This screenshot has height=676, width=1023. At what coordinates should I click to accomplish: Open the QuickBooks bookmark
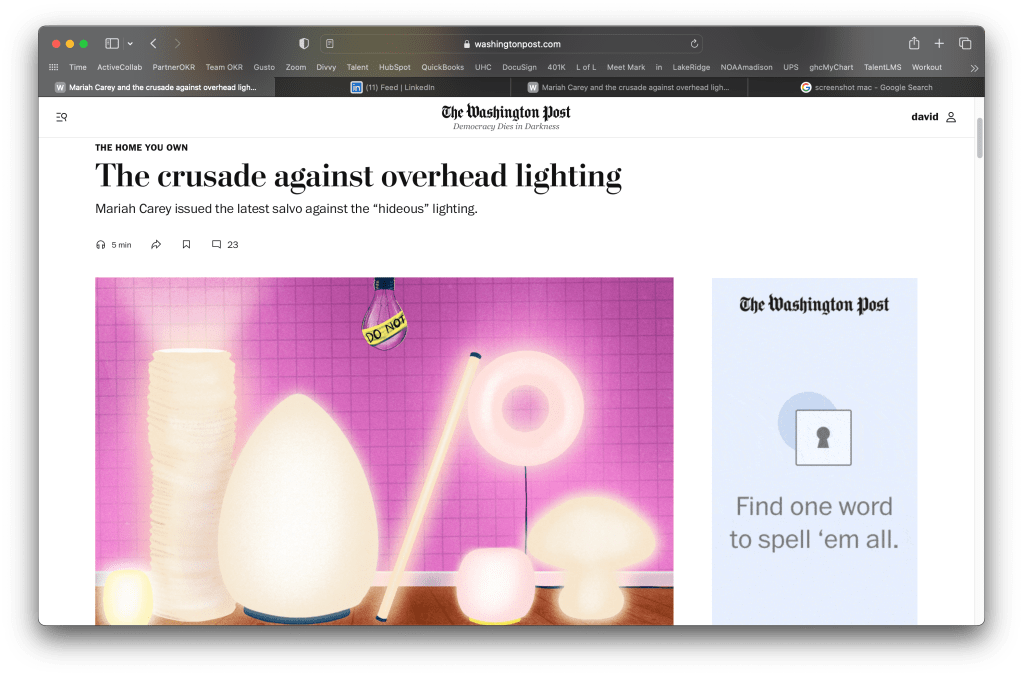coord(442,67)
